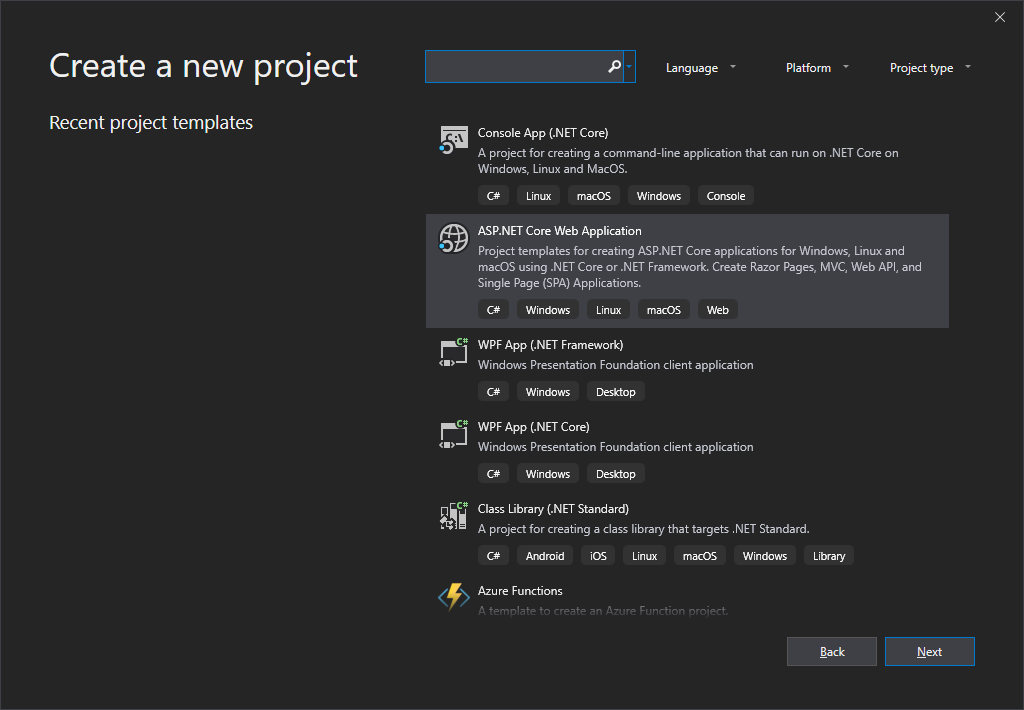The width and height of the screenshot is (1024, 710).
Task: Click the Desktop tag under WPF App (.NET Framework)
Action: [615, 392]
